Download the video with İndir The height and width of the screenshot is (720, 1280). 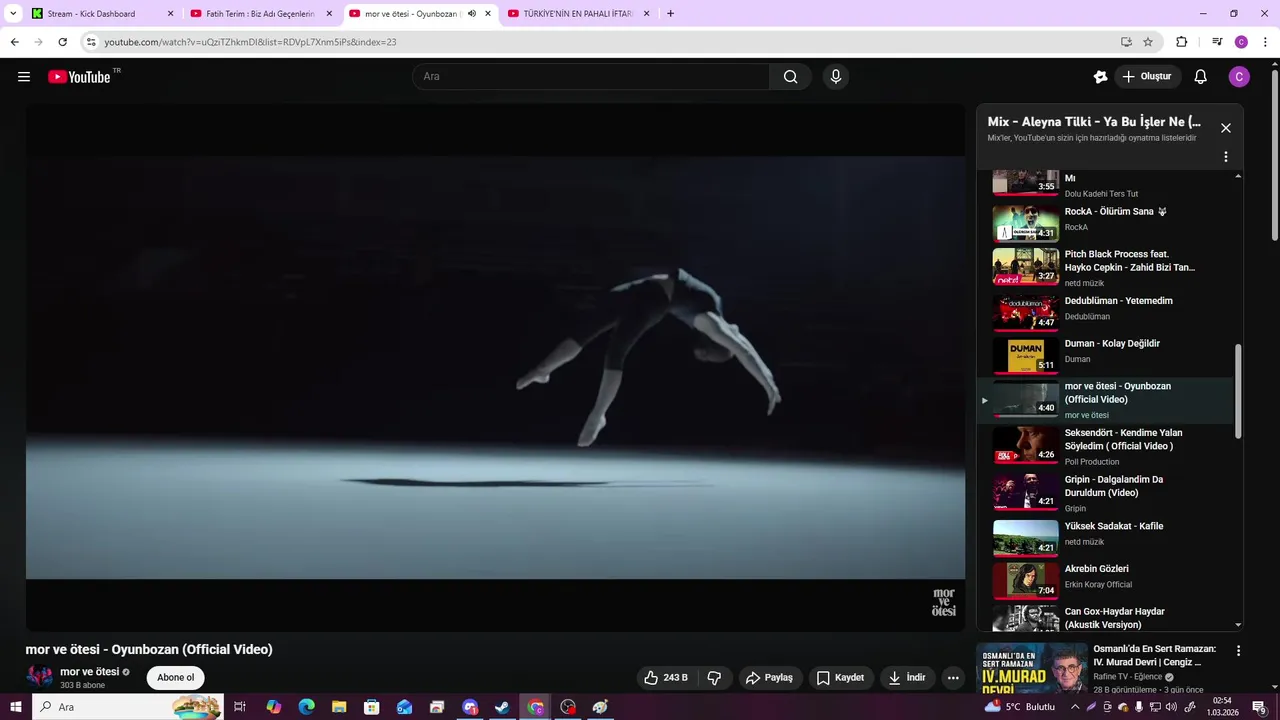click(907, 678)
